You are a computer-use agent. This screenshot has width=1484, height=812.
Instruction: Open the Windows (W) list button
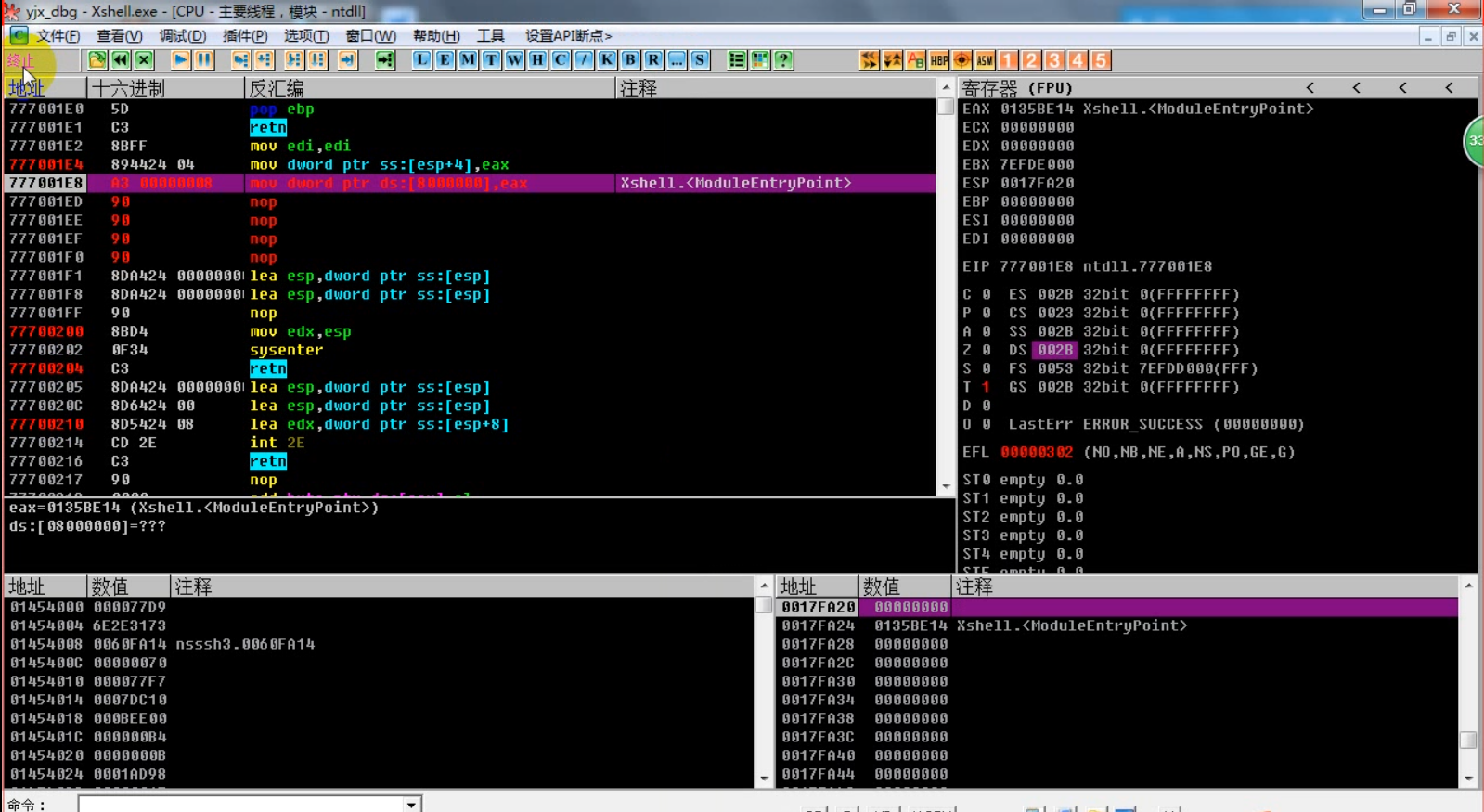[x=515, y=60]
